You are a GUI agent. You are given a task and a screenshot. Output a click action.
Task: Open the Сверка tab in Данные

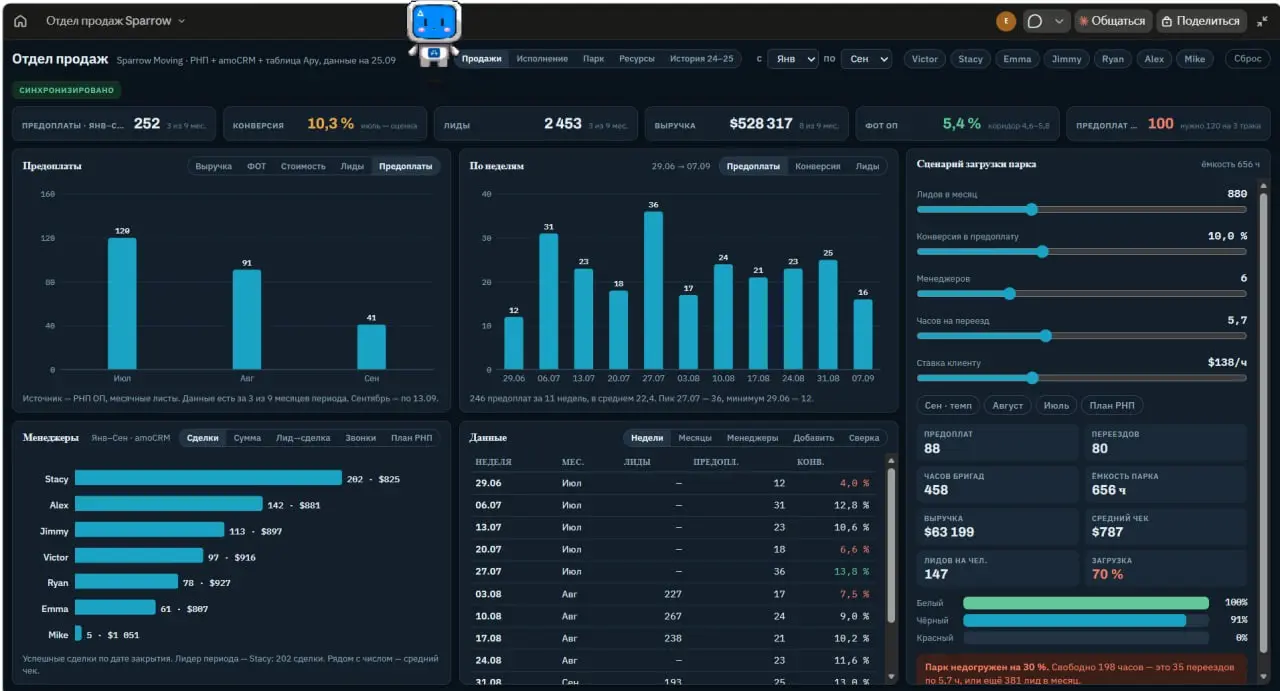click(864, 438)
